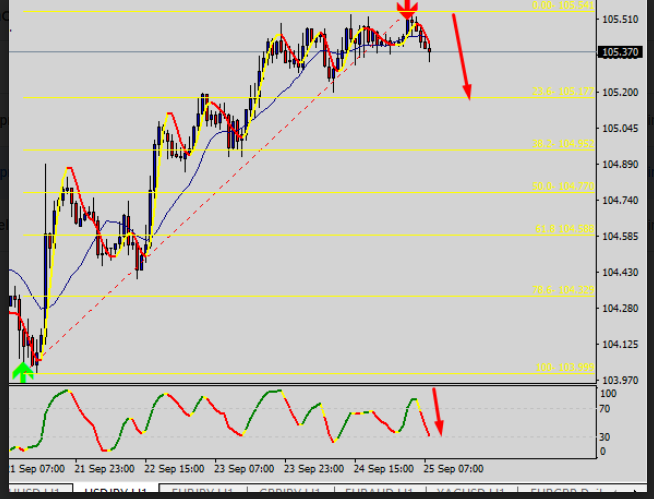Switch to the EURAUD,H1 chart tab
Viewport: 654px width, 499px height.
coord(377,492)
